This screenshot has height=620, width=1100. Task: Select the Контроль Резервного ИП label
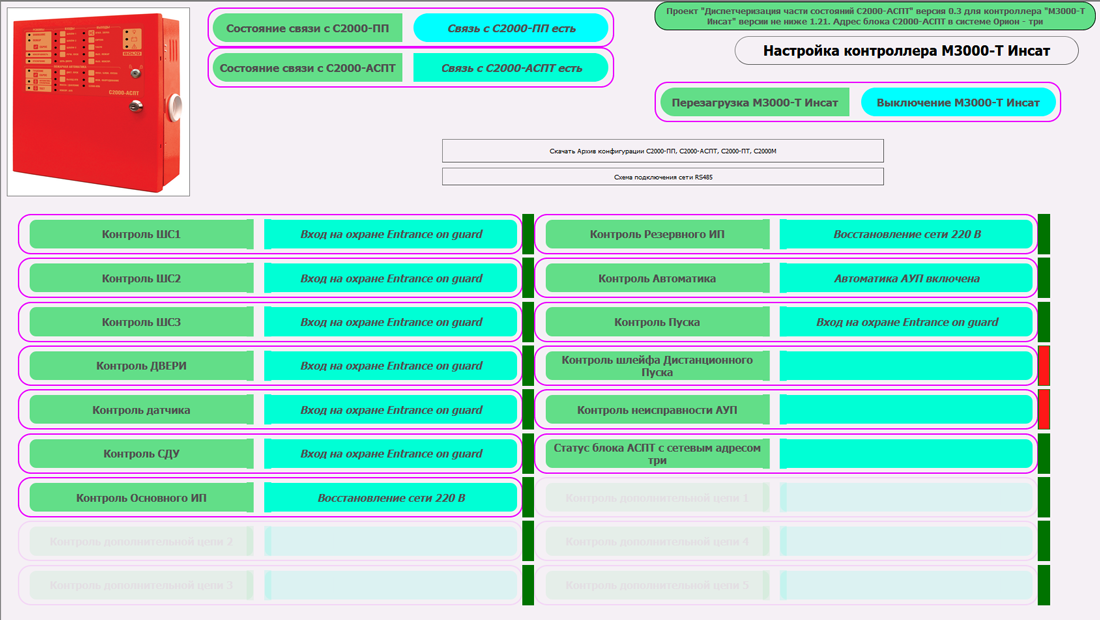click(657, 234)
